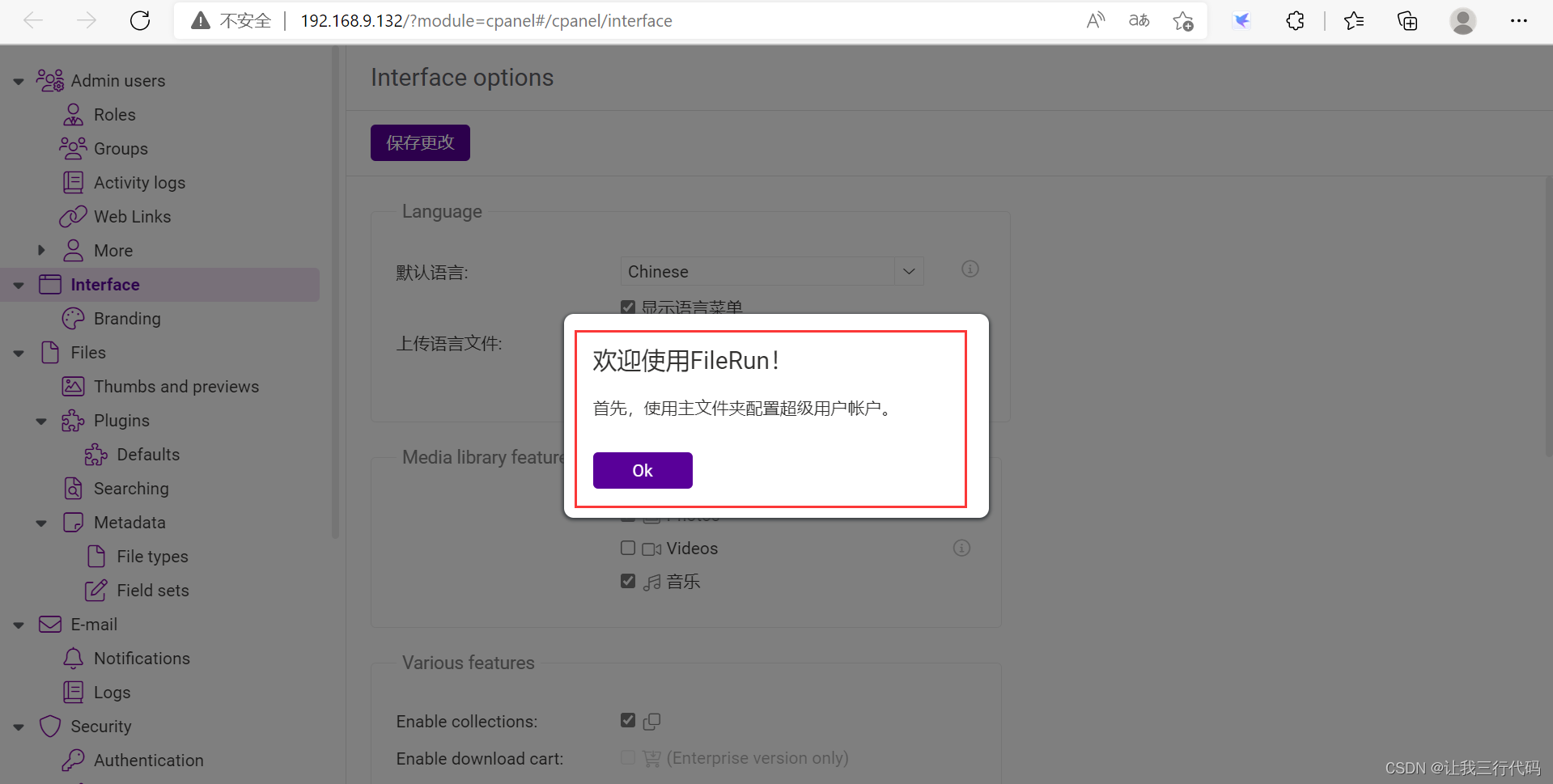1553x784 pixels.
Task: Open Roles in the sidebar
Action: (x=114, y=114)
